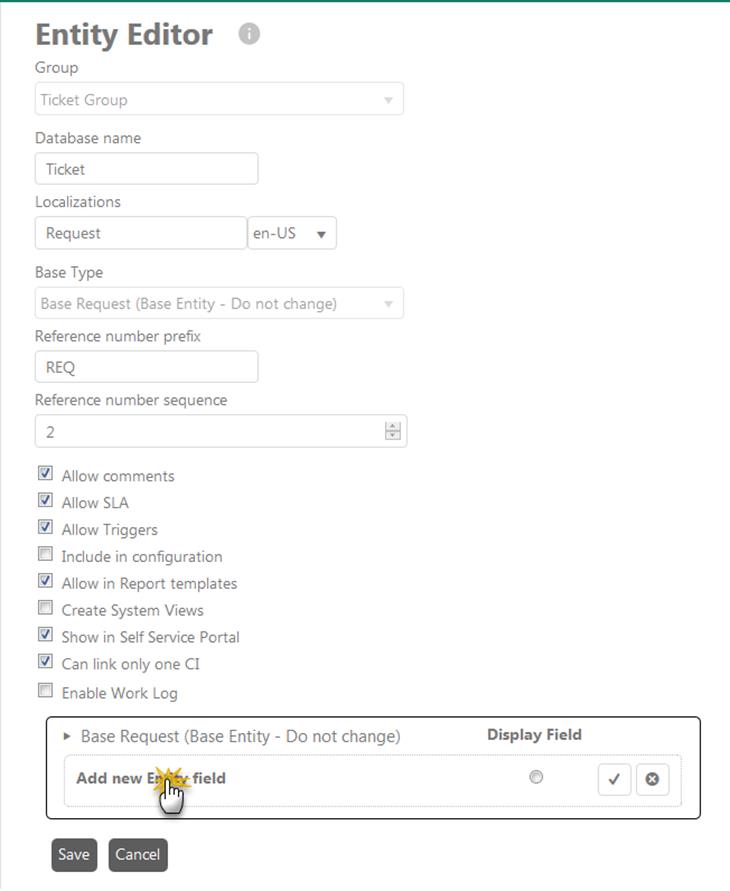This screenshot has width=730, height=891.
Task: Cancel new entity field with X icon
Action: point(652,779)
